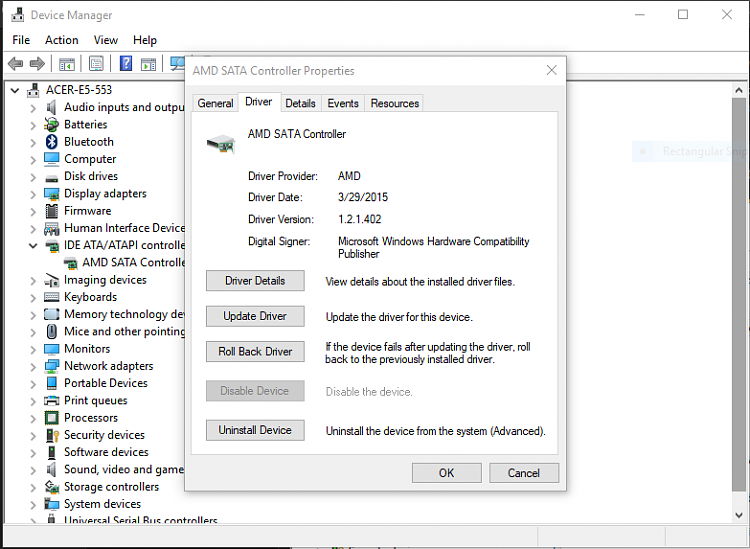Viewport: 750px width, 549px height.
Task: Click the driver date 3/29/2015
Action: click(x=363, y=198)
